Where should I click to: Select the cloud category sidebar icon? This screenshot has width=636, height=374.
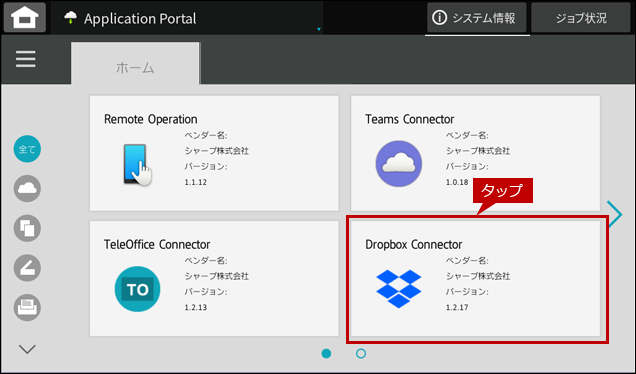tap(27, 189)
